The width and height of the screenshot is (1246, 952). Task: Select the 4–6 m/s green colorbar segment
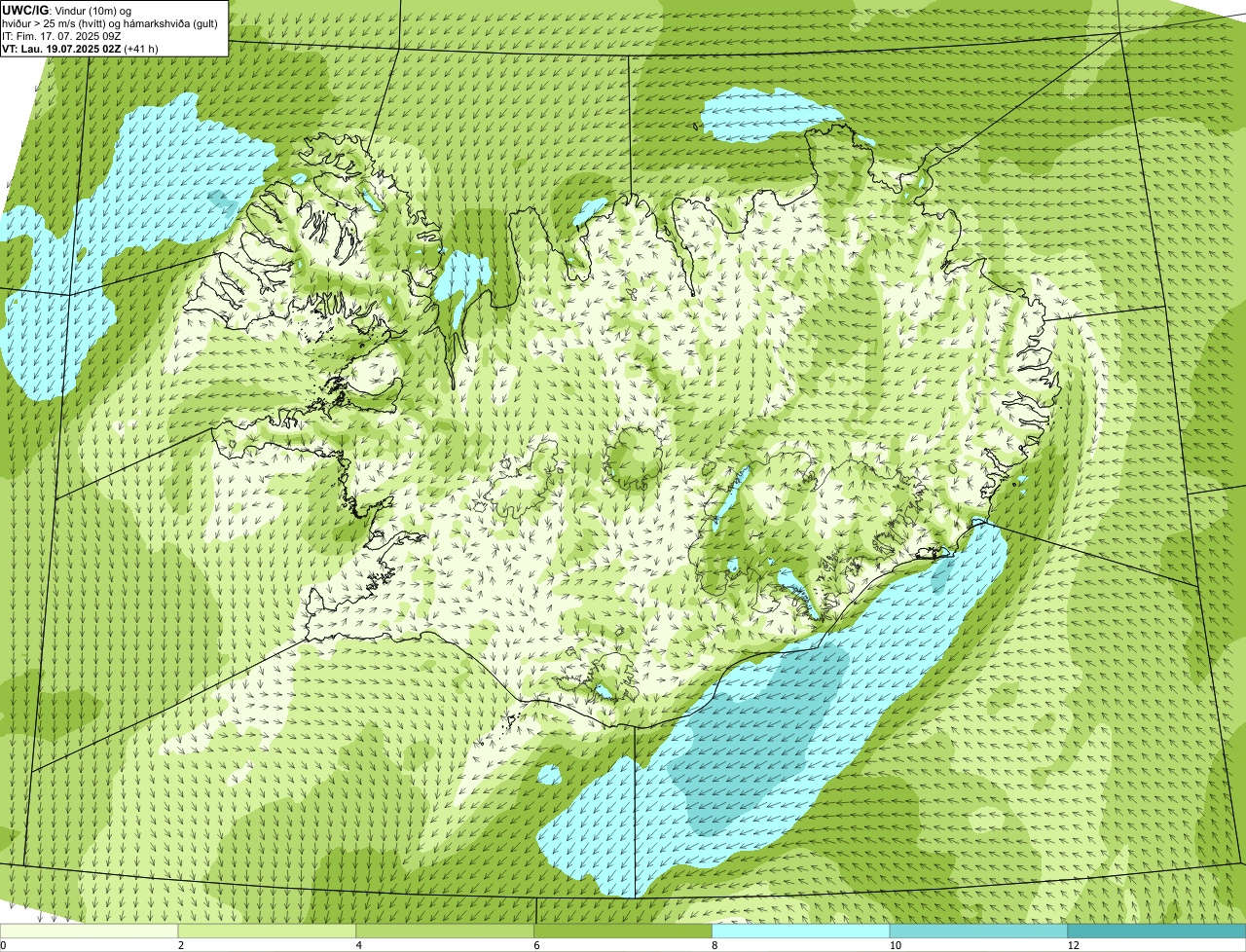point(446,932)
